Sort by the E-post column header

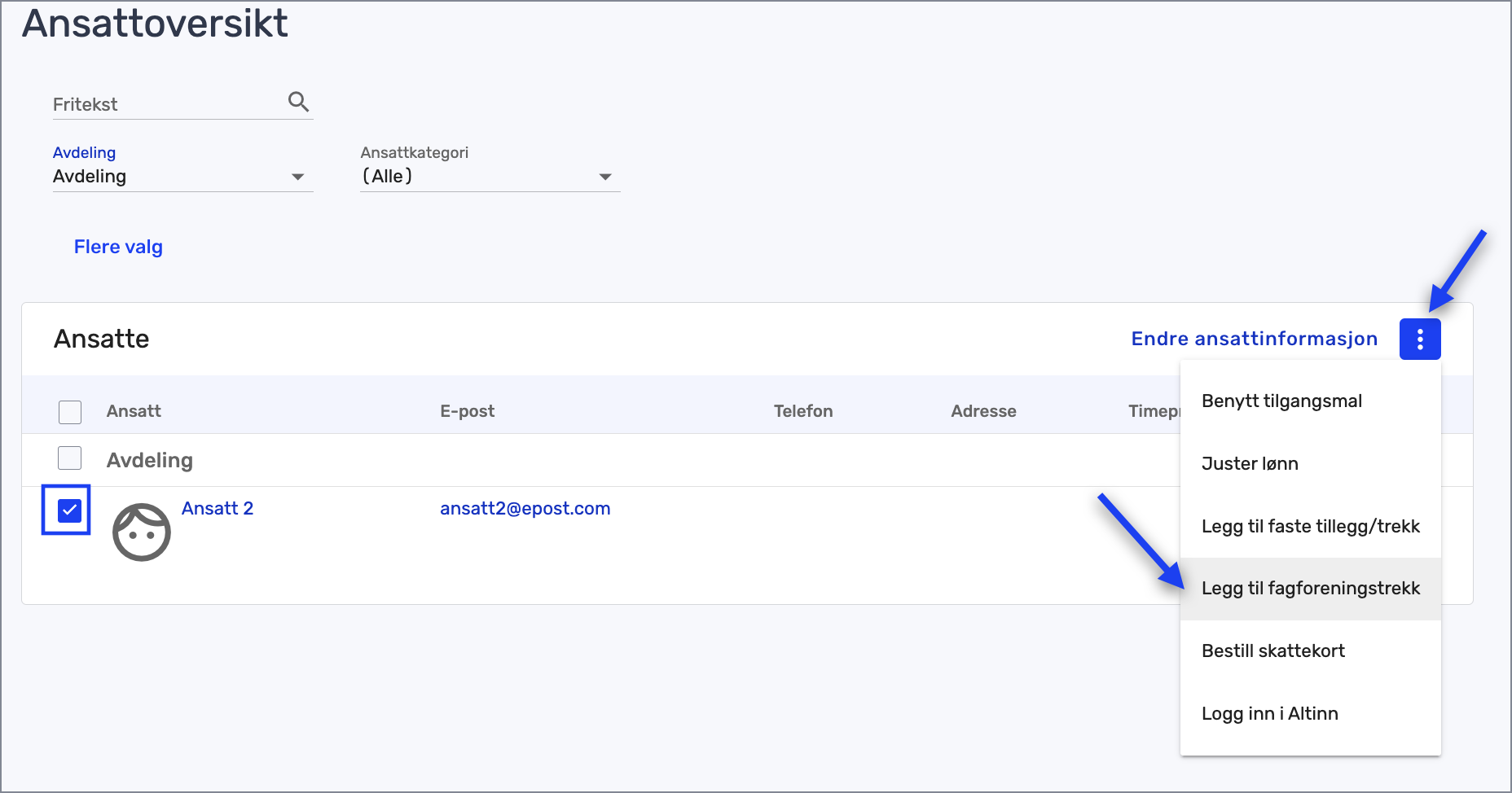[467, 411]
